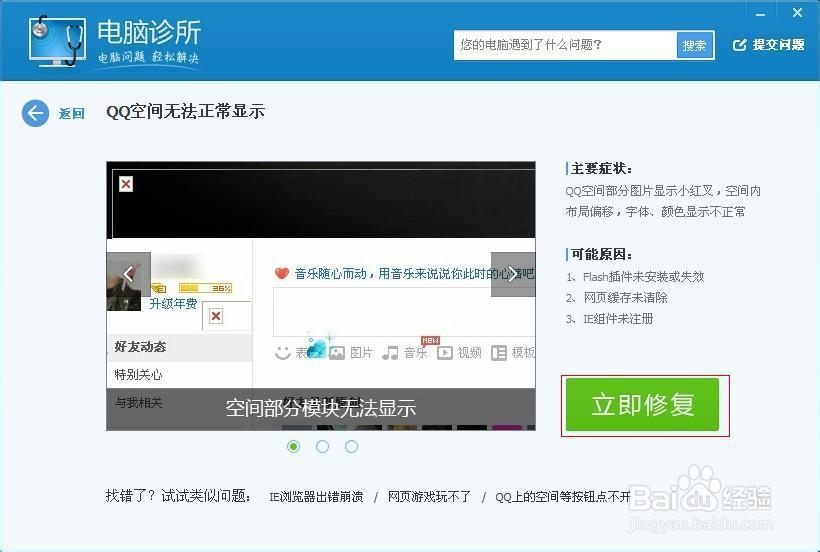Open IE浏览器出错崩溃 similar problem
820x552 pixels.
316,497
